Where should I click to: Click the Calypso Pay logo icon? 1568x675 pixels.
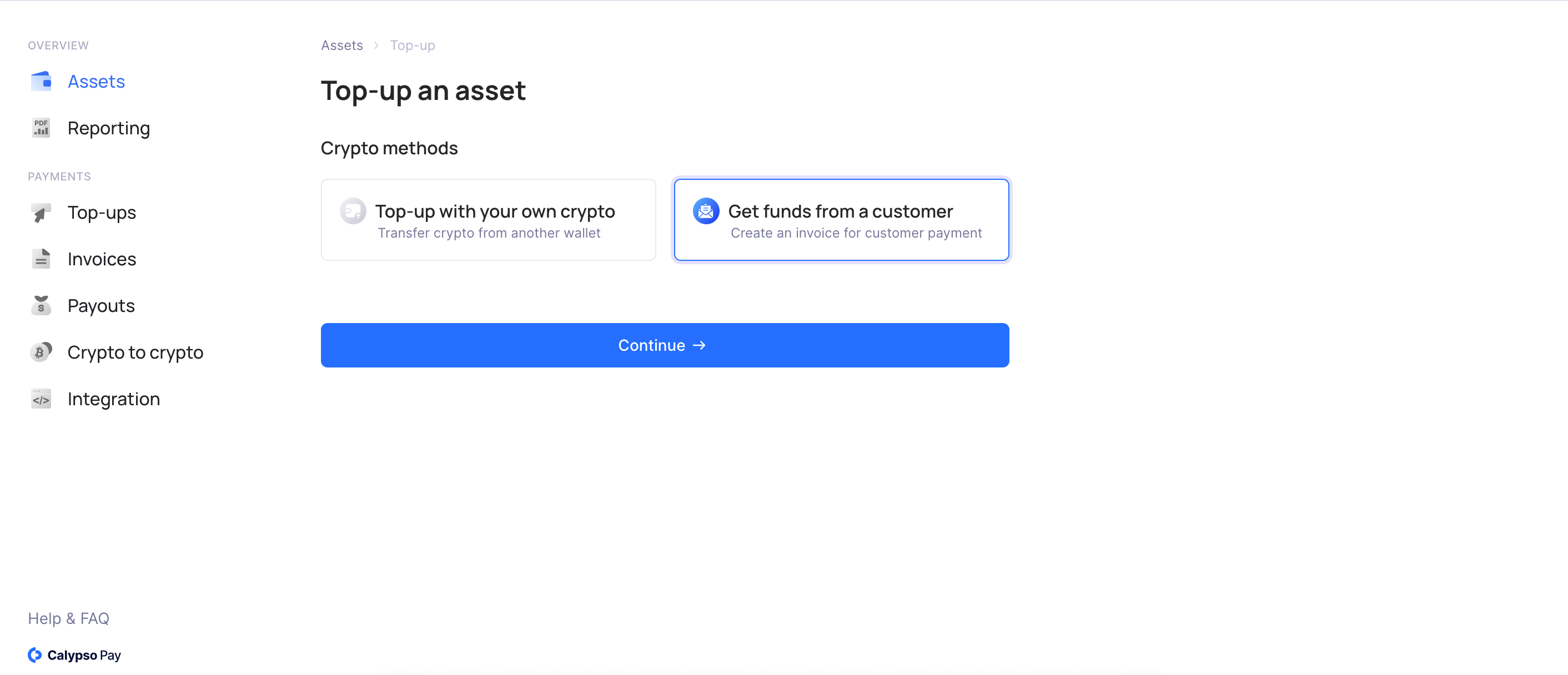pyautogui.click(x=34, y=655)
